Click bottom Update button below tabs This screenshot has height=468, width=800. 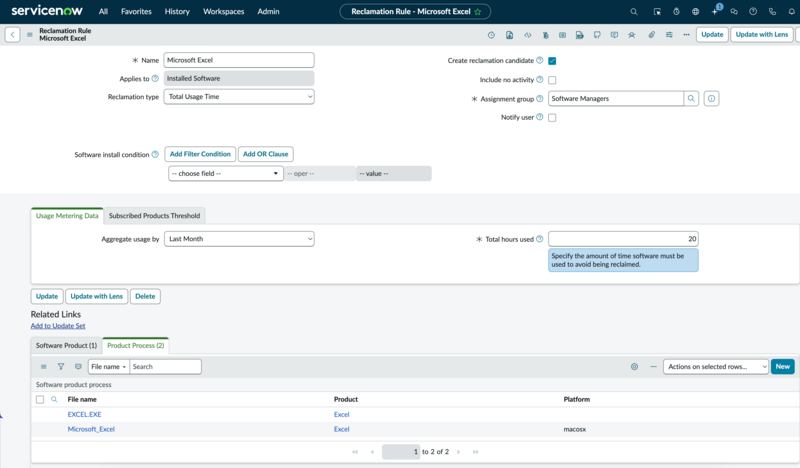coord(47,296)
